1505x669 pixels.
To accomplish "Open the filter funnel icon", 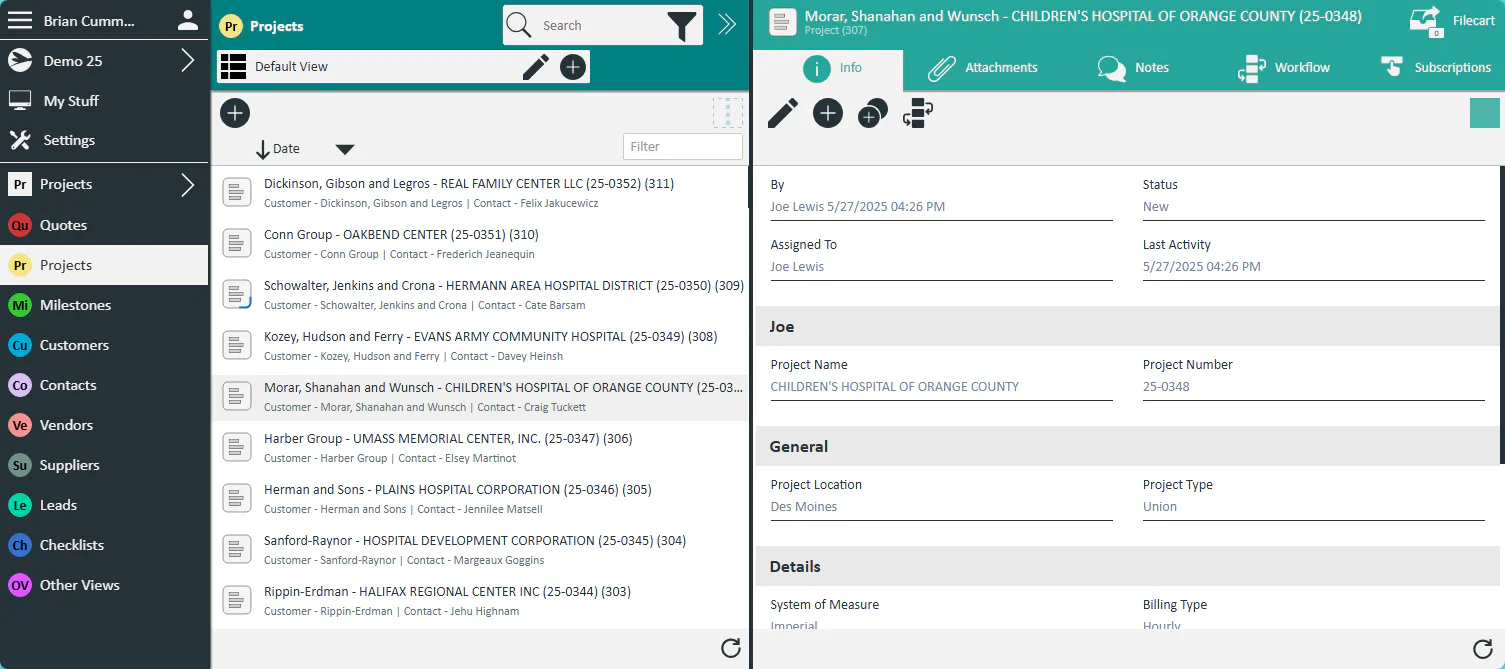I will pos(682,26).
